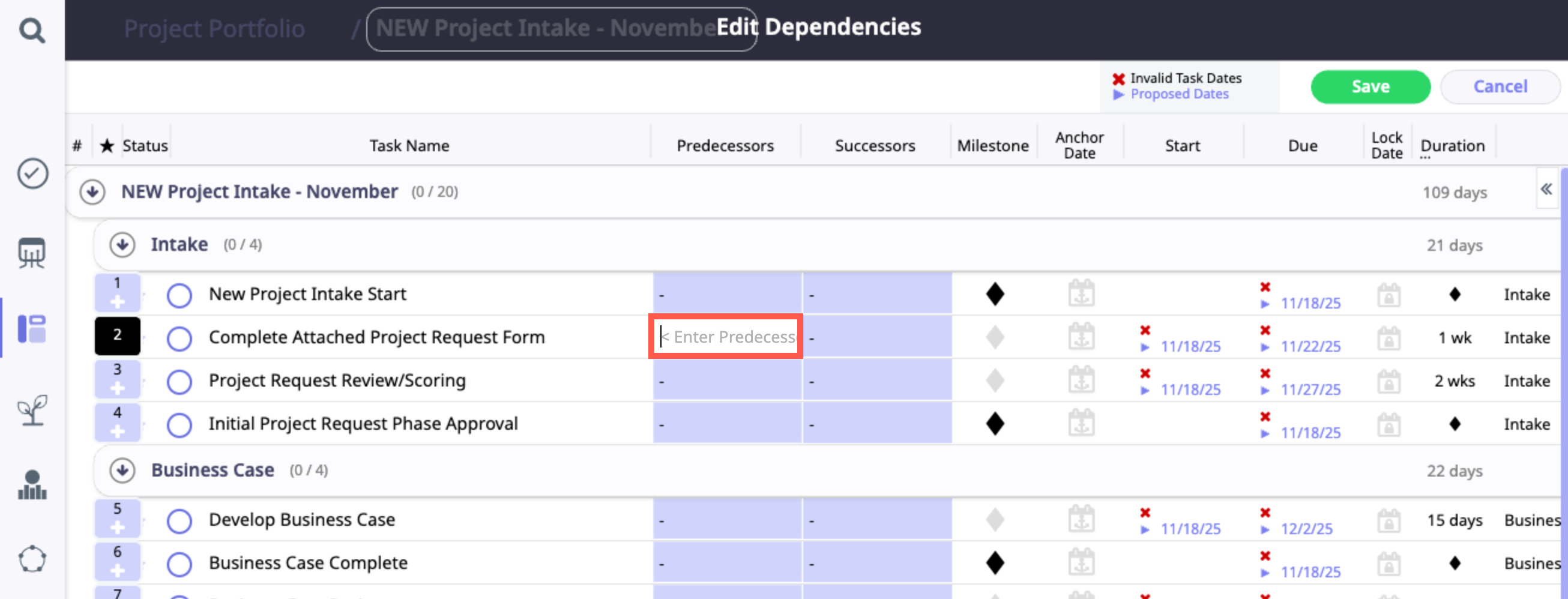Go to Project Portfolio breadcrumb
Viewport: 1568px width, 599px height.
pyautogui.click(x=214, y=29)
